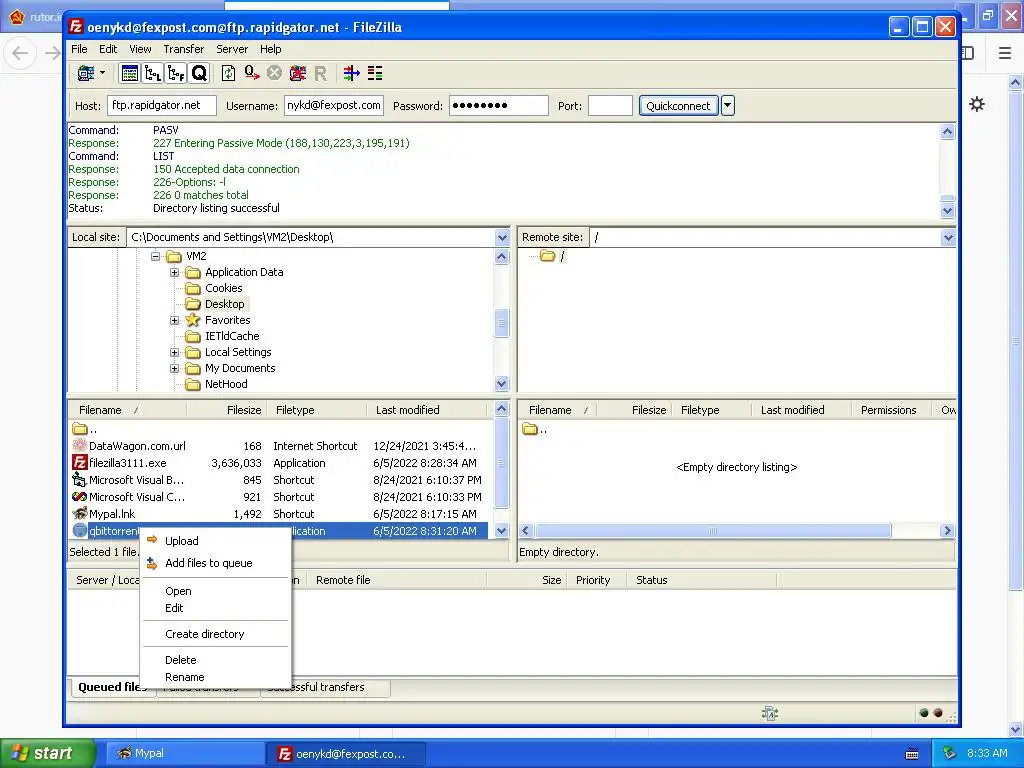The image size is (1024, 768).
Task: Click the Password input field
Action: [498, 106]
